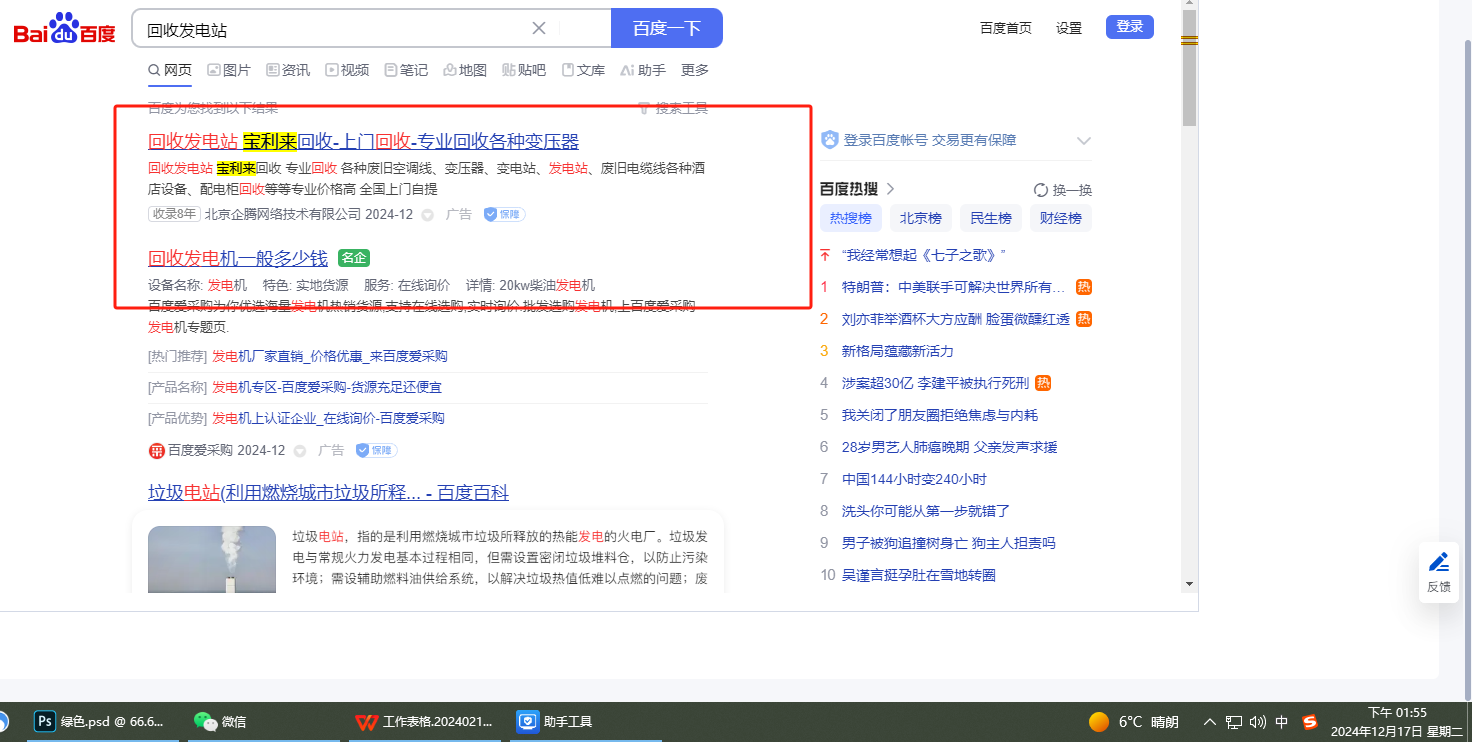This screenshot has height=742, width=1472.
Task: Click the 百度一下 search button
Action: (666, 28)
